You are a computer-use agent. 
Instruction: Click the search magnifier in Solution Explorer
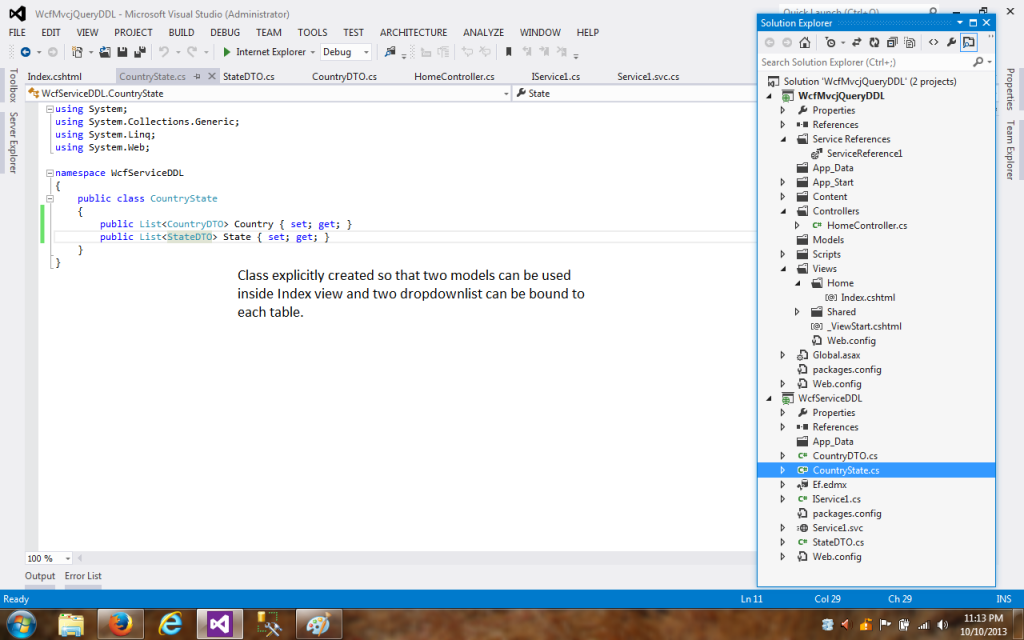pyautogui.click(x=978, y=62)
